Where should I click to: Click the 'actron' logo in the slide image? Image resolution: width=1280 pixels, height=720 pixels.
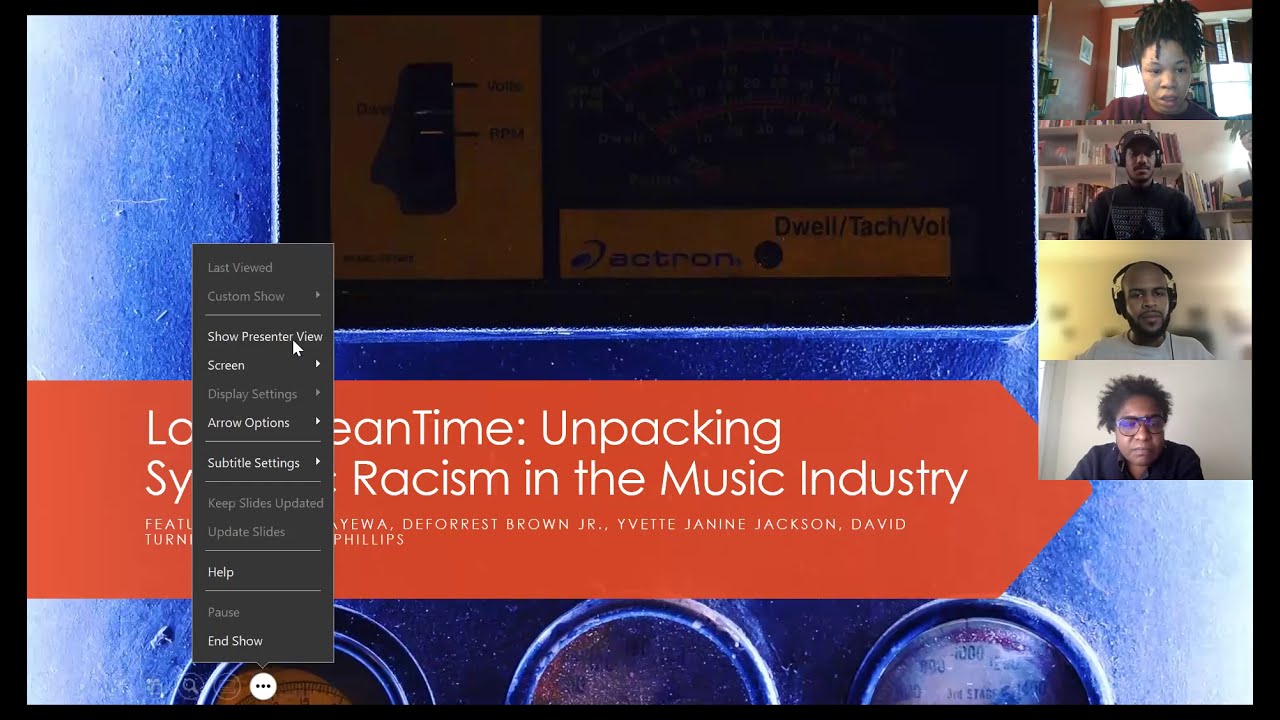pos(655,258)
